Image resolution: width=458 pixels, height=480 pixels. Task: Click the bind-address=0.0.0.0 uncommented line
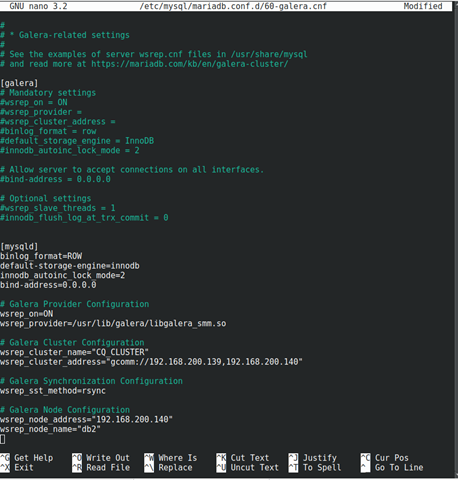click(48, 285)
